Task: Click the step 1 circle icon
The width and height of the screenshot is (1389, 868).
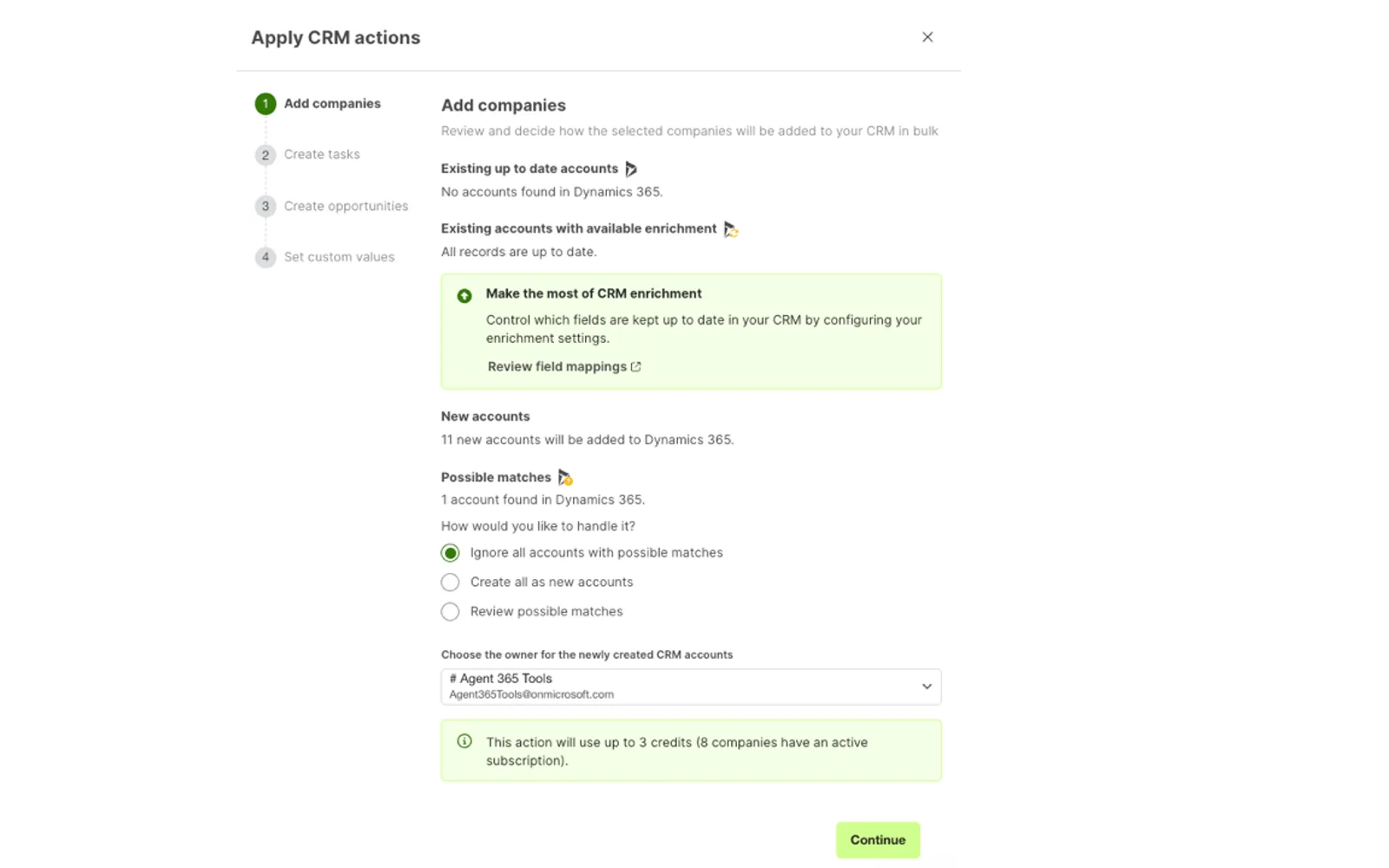Action: [266, 104]
